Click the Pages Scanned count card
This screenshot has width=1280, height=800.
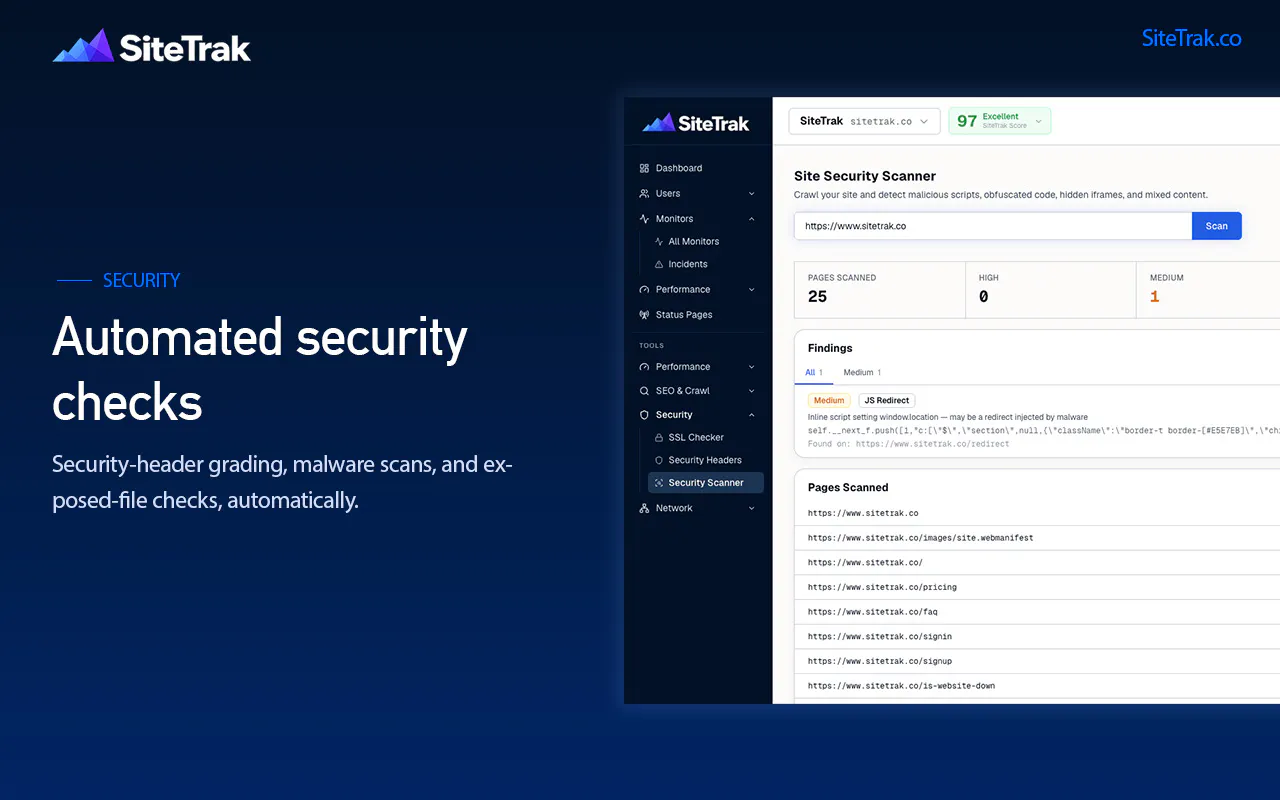pyautogui.click(x=880, y=288)
